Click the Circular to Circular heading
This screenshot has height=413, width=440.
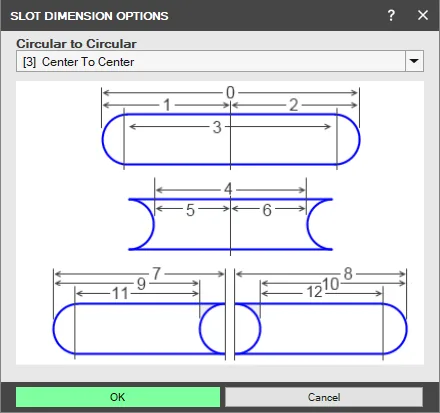click(x=76, y=44)
